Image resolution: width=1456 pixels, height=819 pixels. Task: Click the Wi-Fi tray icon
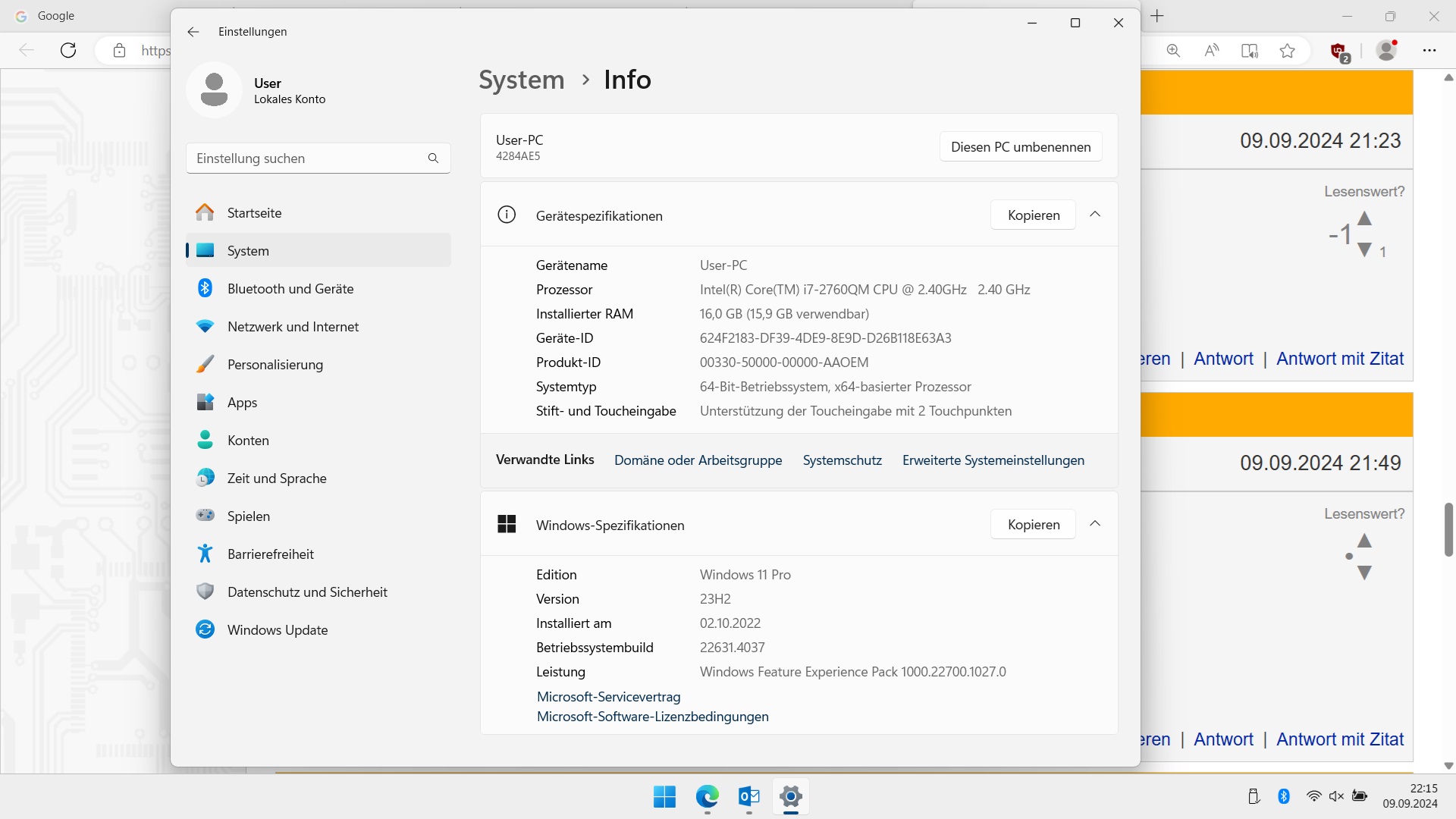click(1314, 796)
